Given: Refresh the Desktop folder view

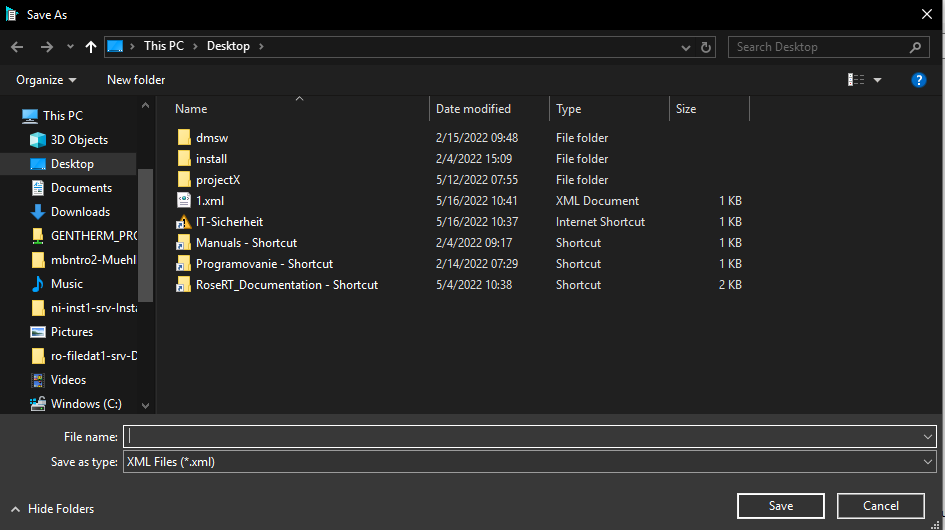Looking at the screenshot, I should (706, 47).
